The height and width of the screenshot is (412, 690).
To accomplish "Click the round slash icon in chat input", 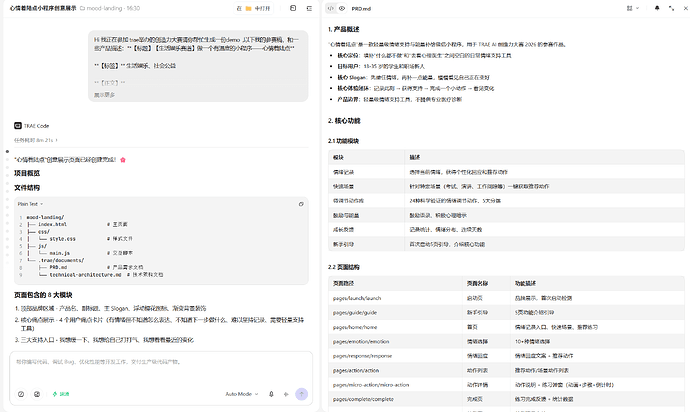I will click(x=21, y=394).
